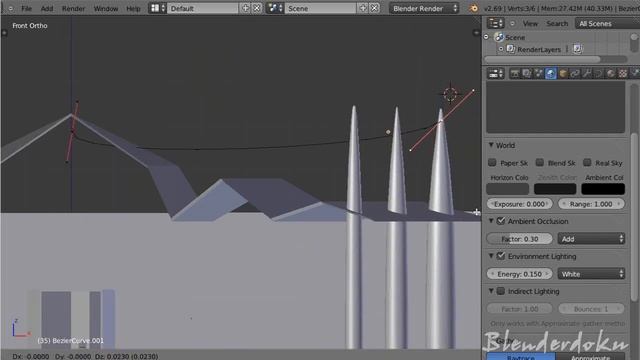The image size is (640, 360).
Task: Open the screen layout browser icon
Action: pyautogui.click(x=157, y=8)
